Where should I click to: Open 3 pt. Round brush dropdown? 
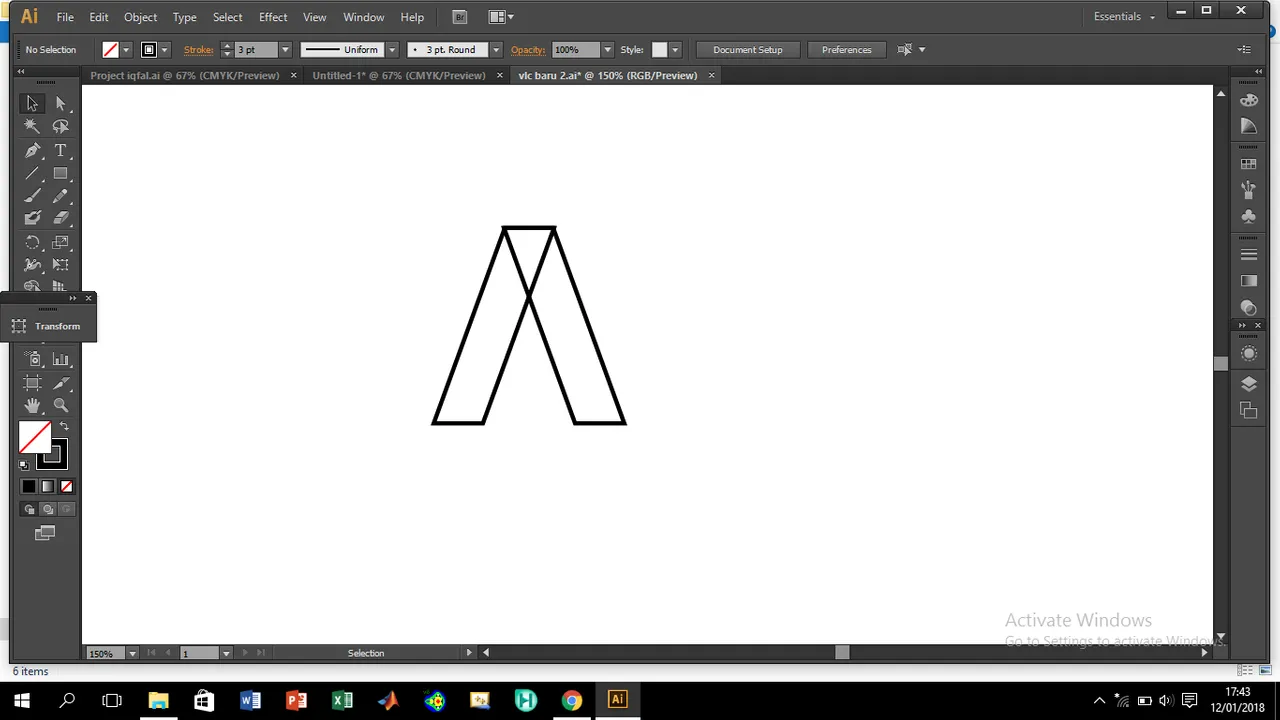pos(496,50)
